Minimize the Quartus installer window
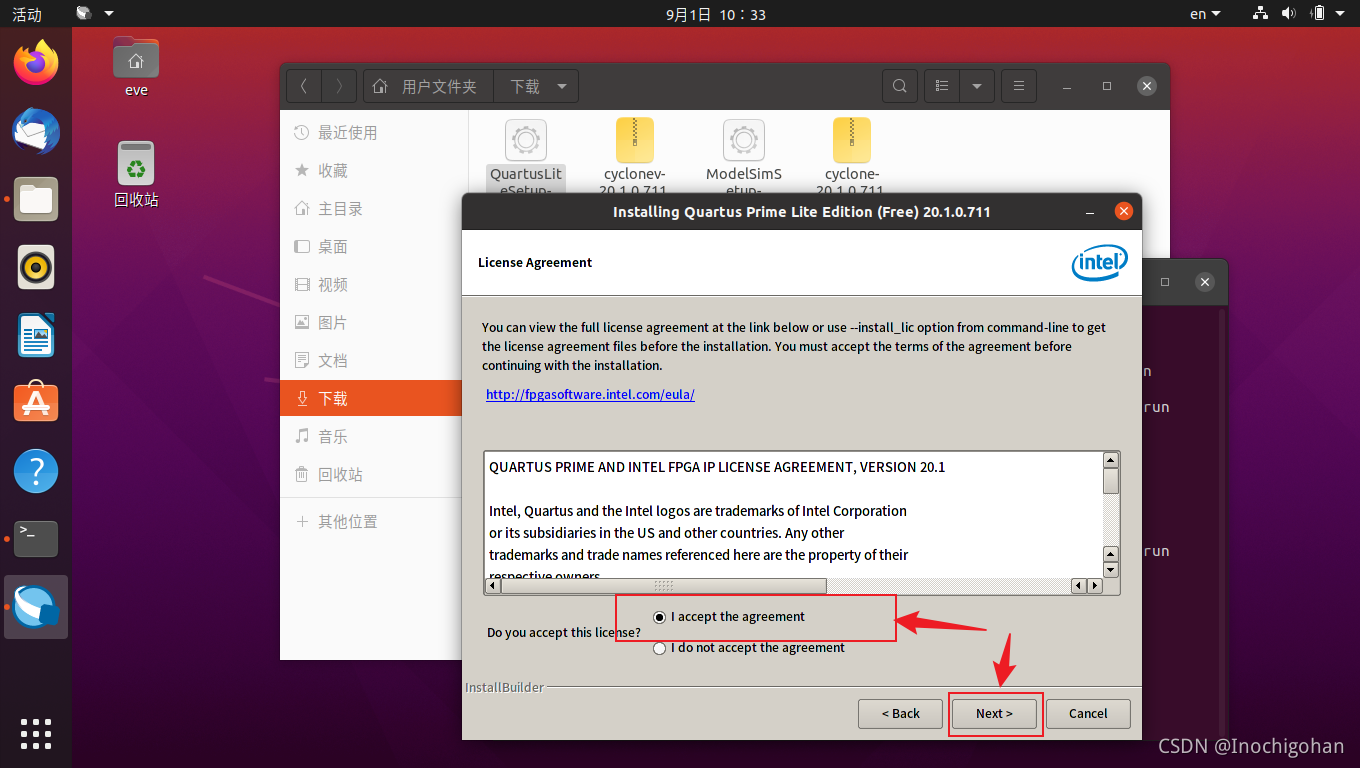This screenshot has height=768, width=1360. 1088,212
